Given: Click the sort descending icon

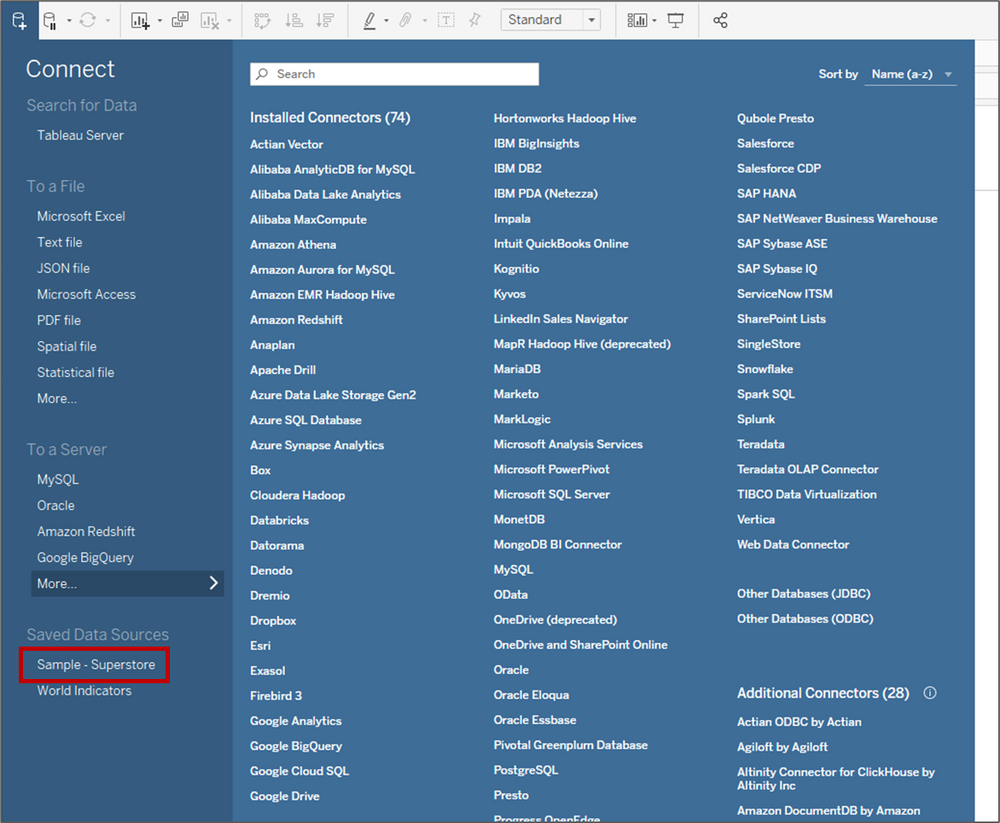Looking at the screenshot, I should [x=325, y=20].
